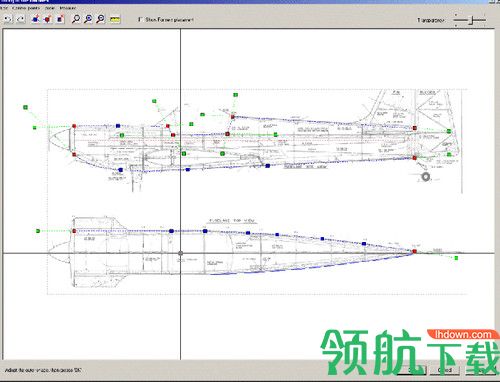Click the Transparency slider handle
The height and width of the screenshot is (382, 500).
coord(471,20)
